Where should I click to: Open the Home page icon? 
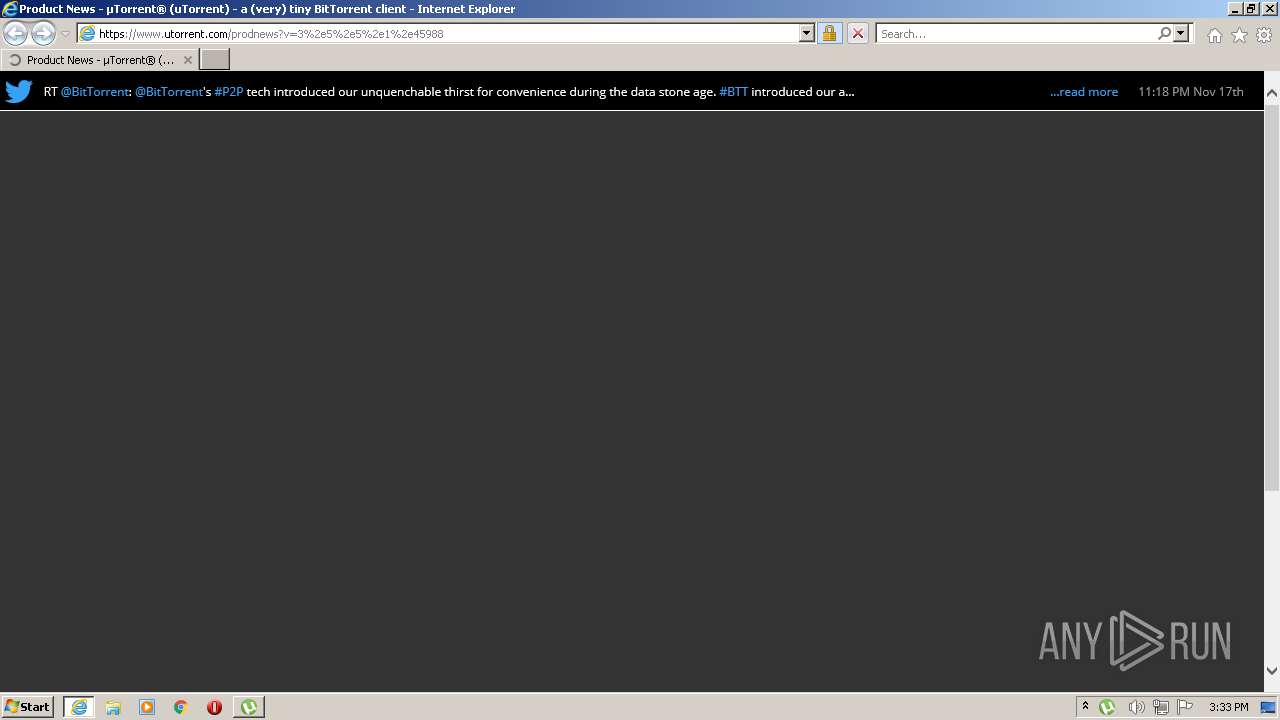pos(1214,35)
